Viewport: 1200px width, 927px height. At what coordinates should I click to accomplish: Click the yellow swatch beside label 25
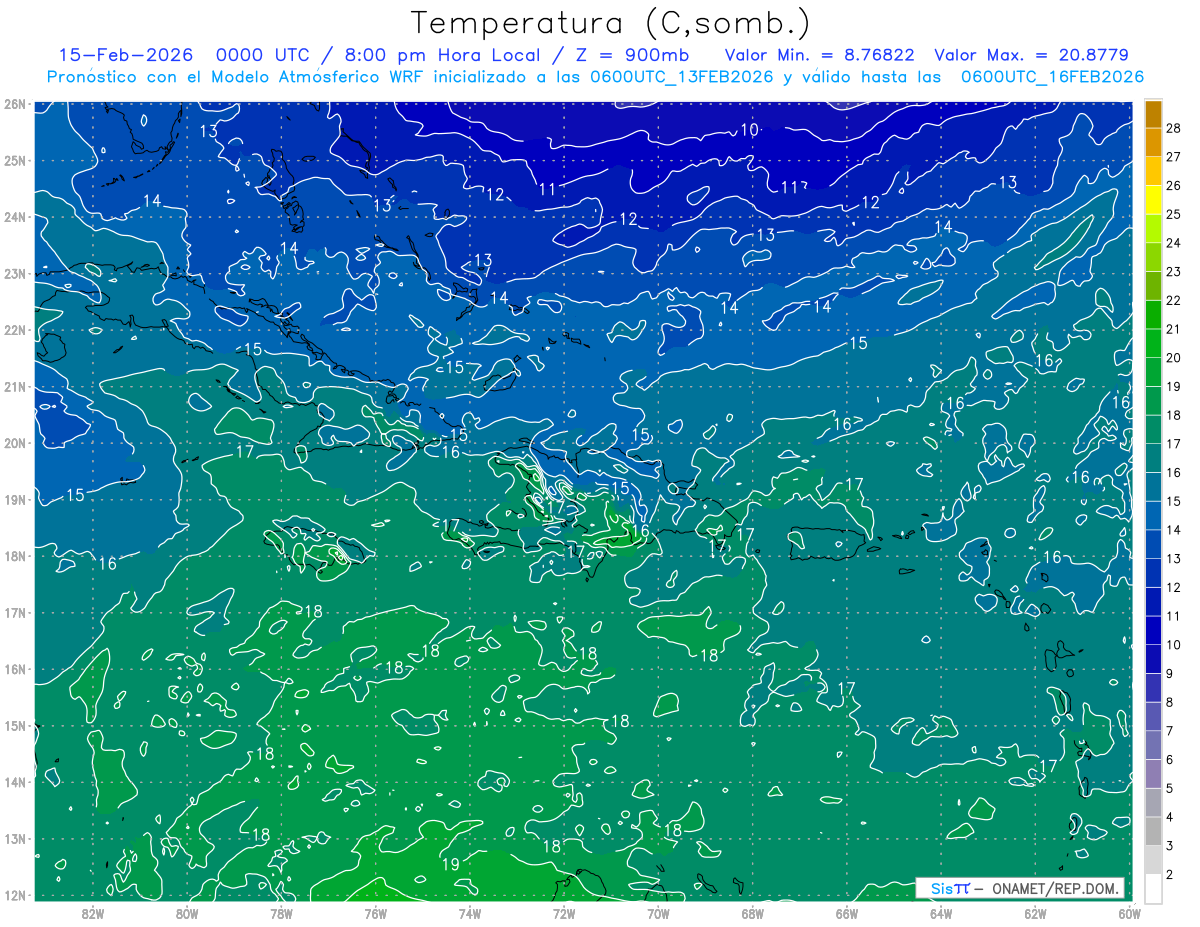pyautogui.click(x=1153, y=200)
